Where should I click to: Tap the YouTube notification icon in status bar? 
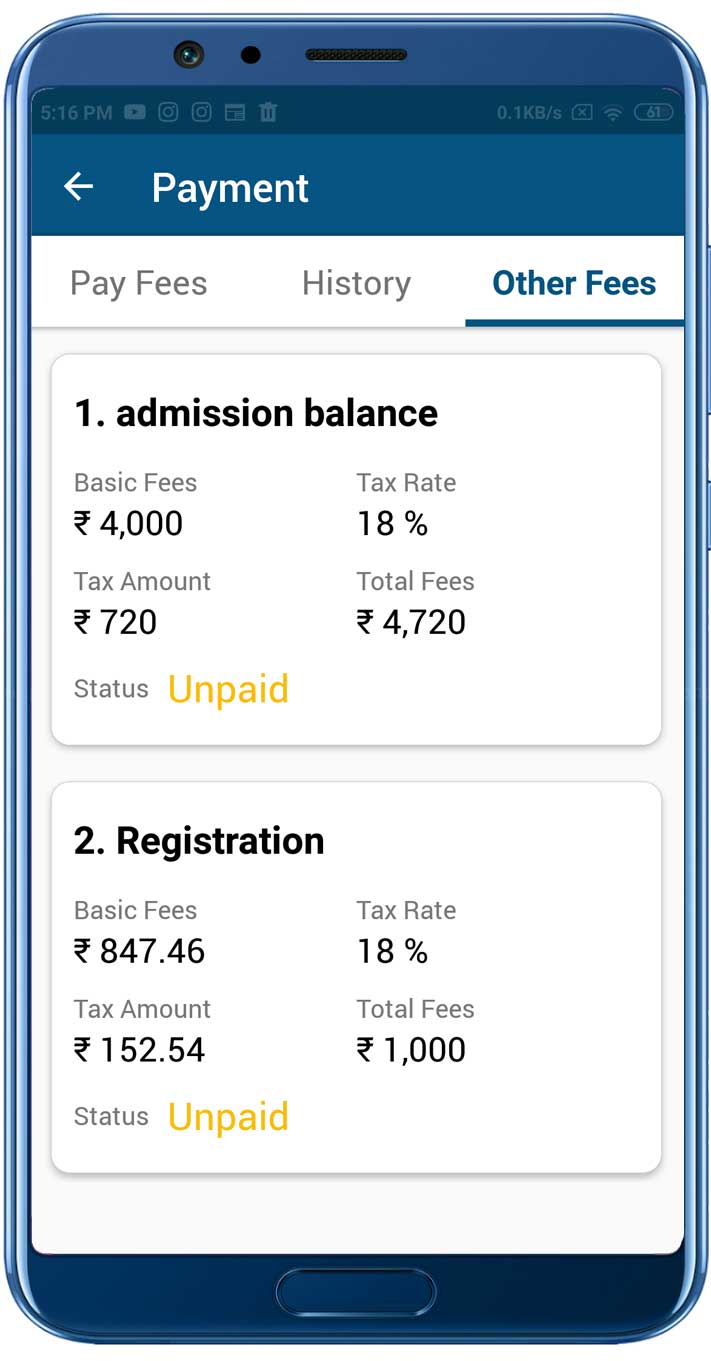(x=134, y=112)
